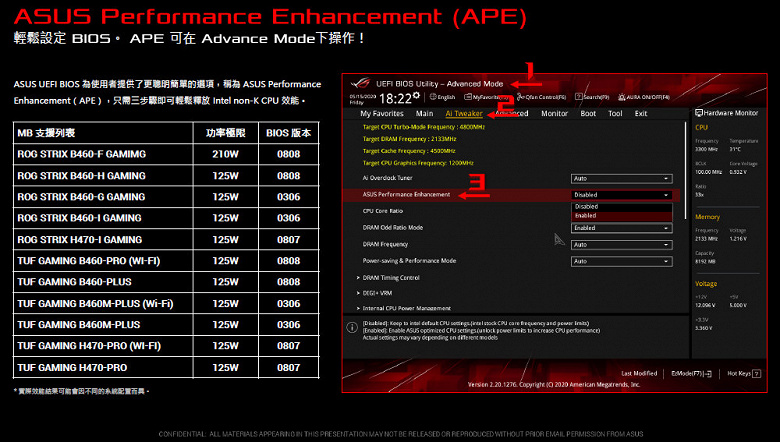
Task: Click Target Cache Frequency : 4500MHz line
Action: (409, 151)
